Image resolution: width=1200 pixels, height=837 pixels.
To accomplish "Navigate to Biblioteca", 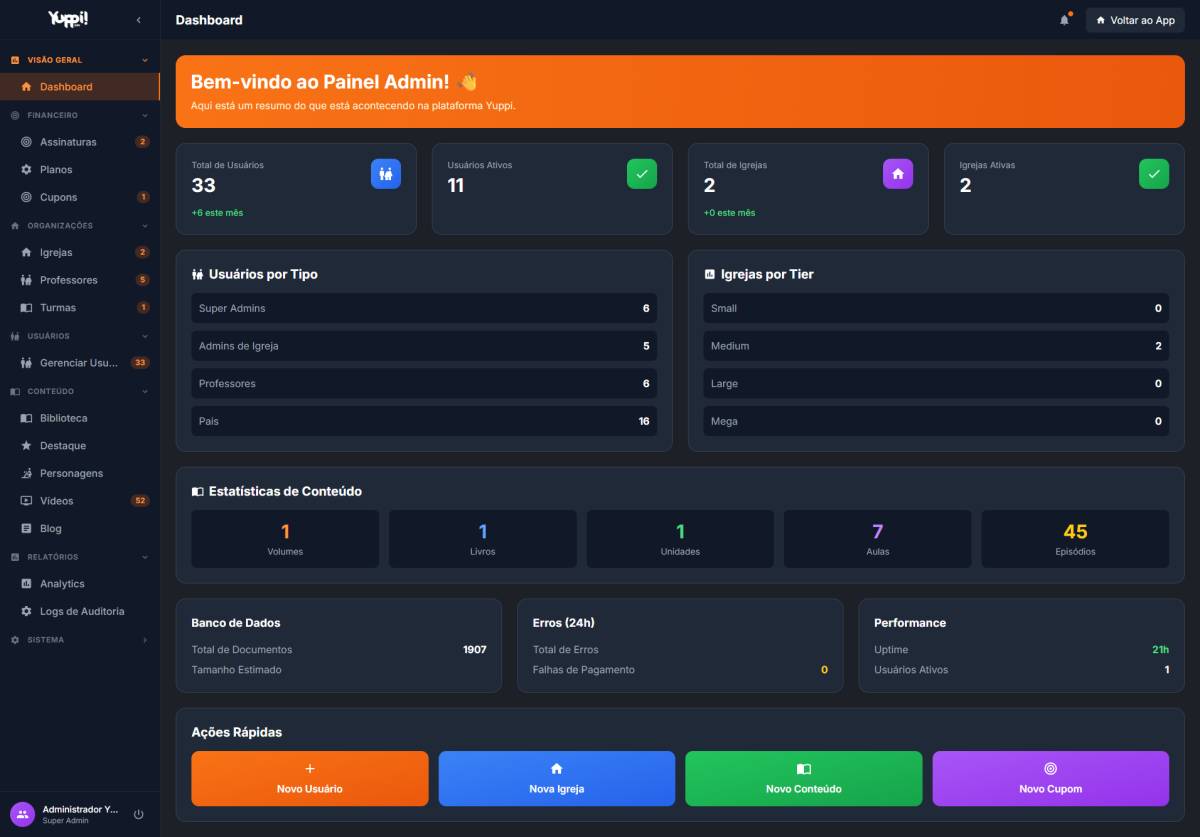I will [x=80, y=418].
